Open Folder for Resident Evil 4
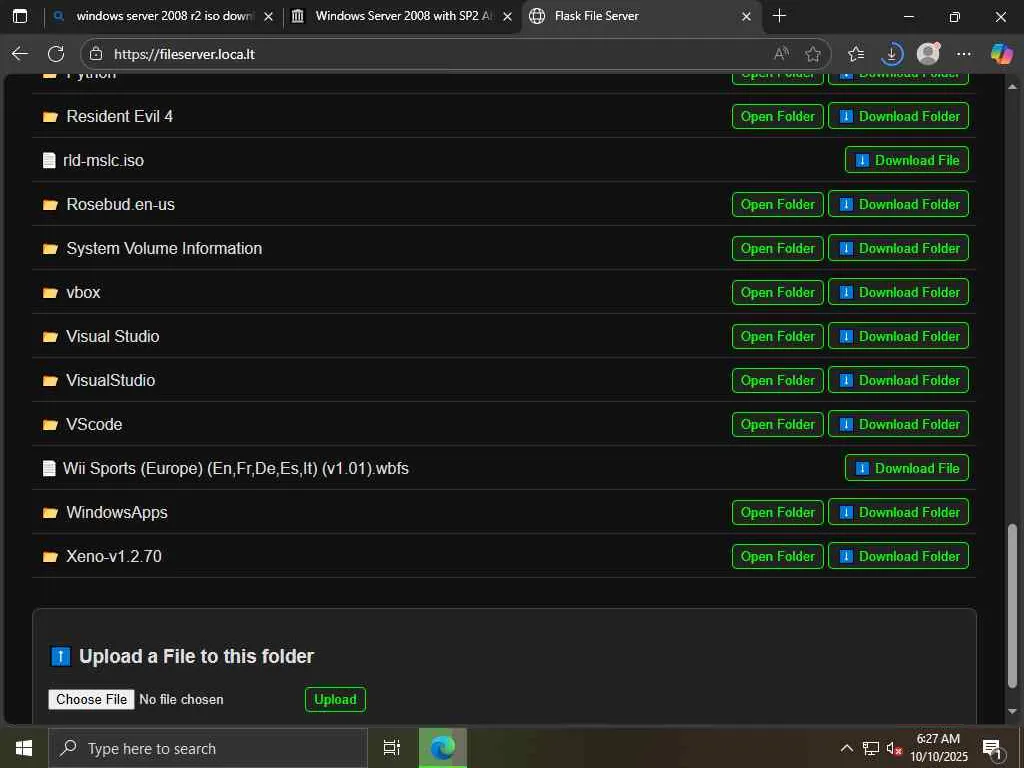 pos(777,116)
